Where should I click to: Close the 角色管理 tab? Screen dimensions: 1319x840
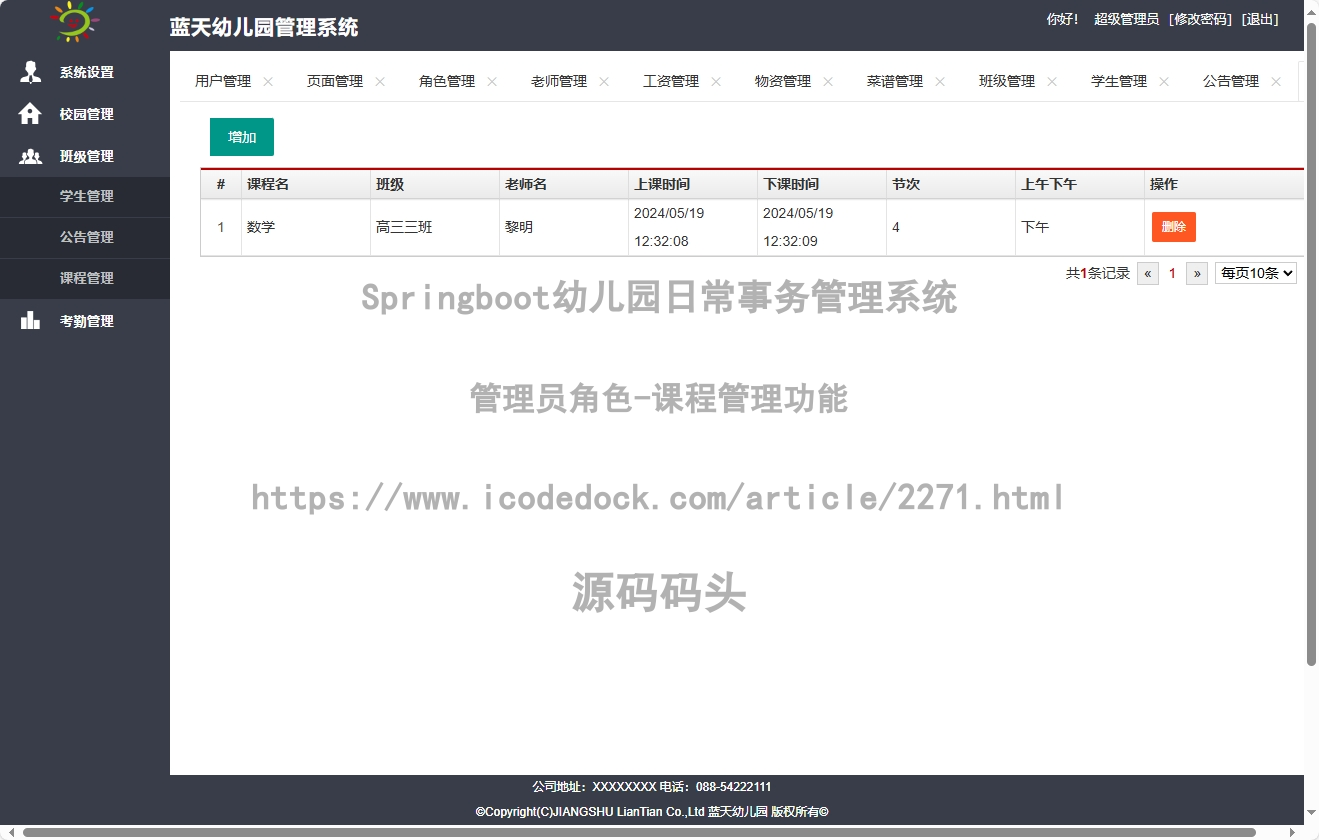click(492, 82)
